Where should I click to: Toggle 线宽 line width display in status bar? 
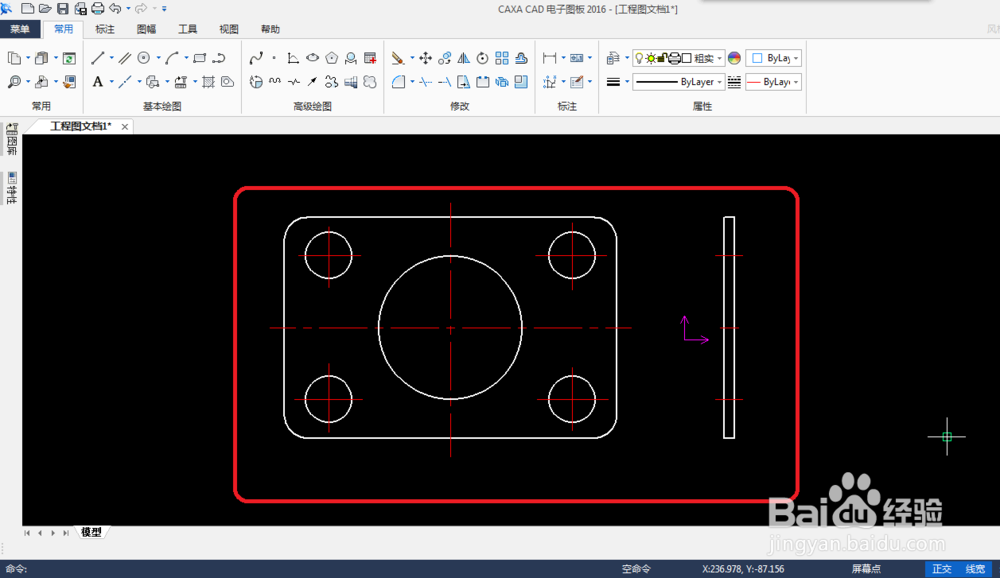975,568
